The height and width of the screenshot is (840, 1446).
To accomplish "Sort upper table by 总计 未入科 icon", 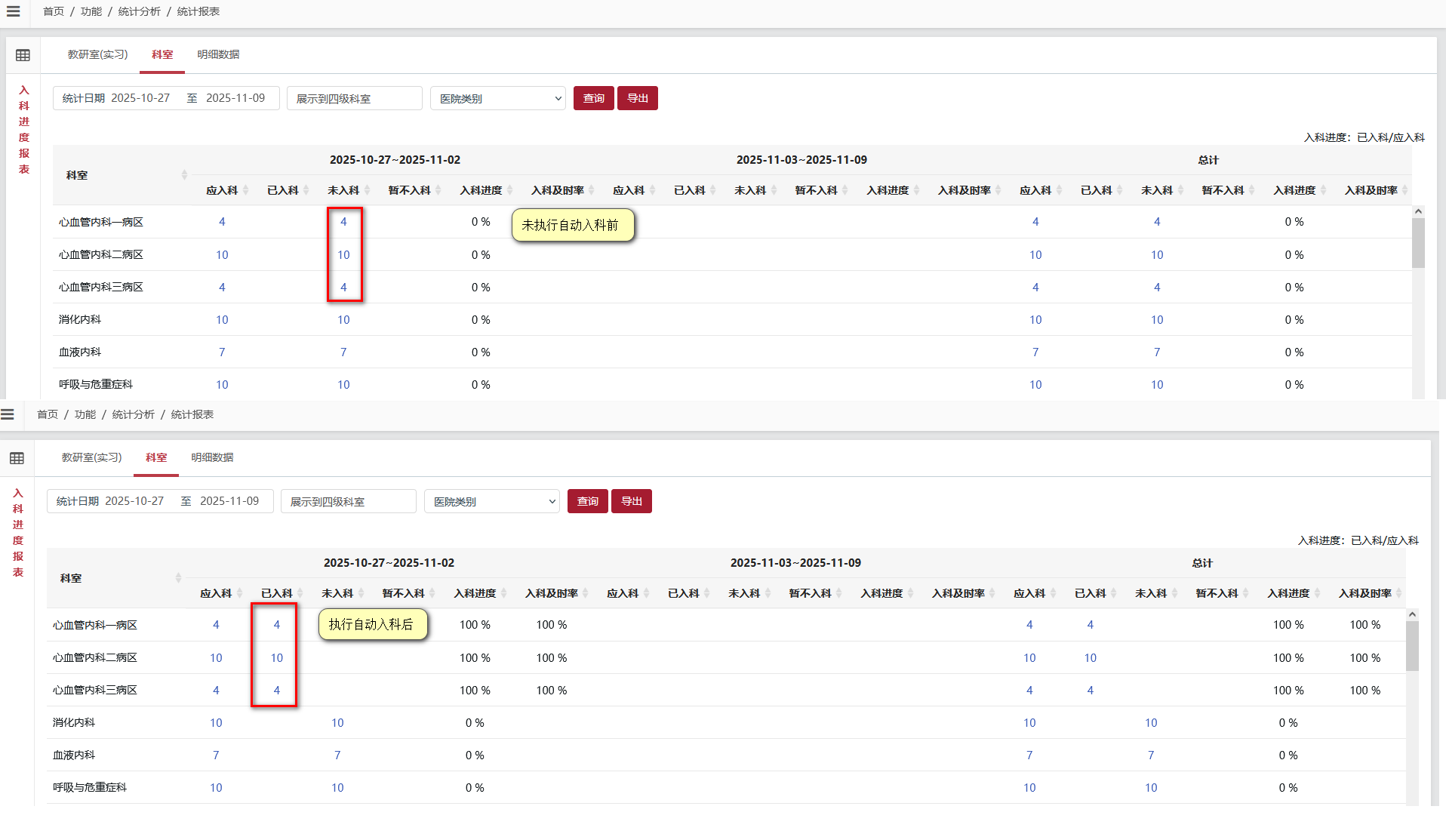I will click(1180, 190).
